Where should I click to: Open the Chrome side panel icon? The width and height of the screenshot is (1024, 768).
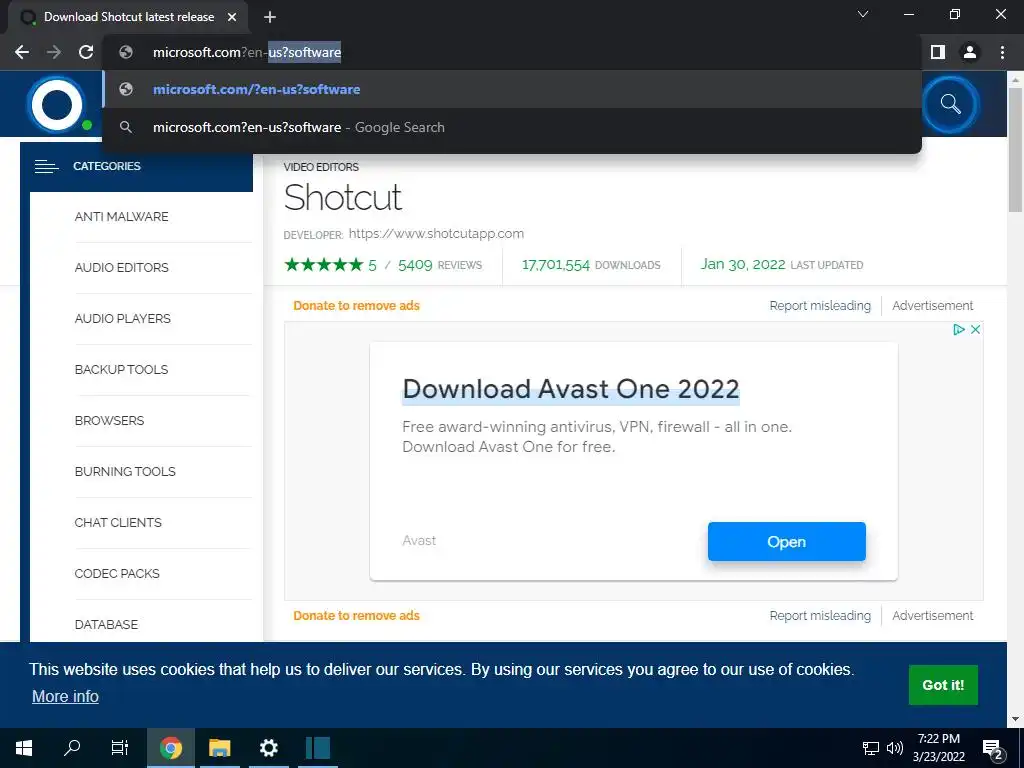[x=938, y=52]
